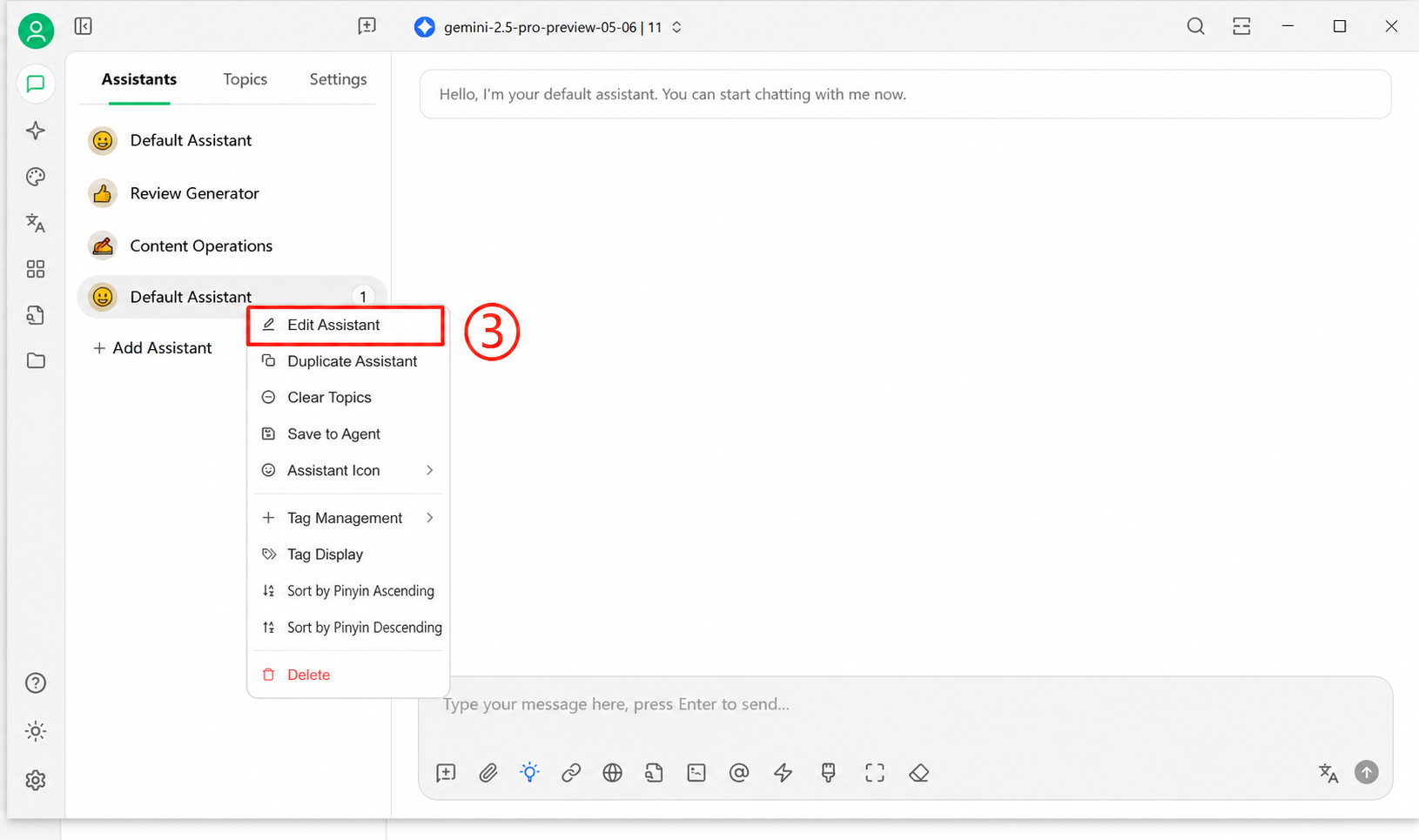
Task: Click new topic icon in input toolbar
Action: tap(446, 773)
